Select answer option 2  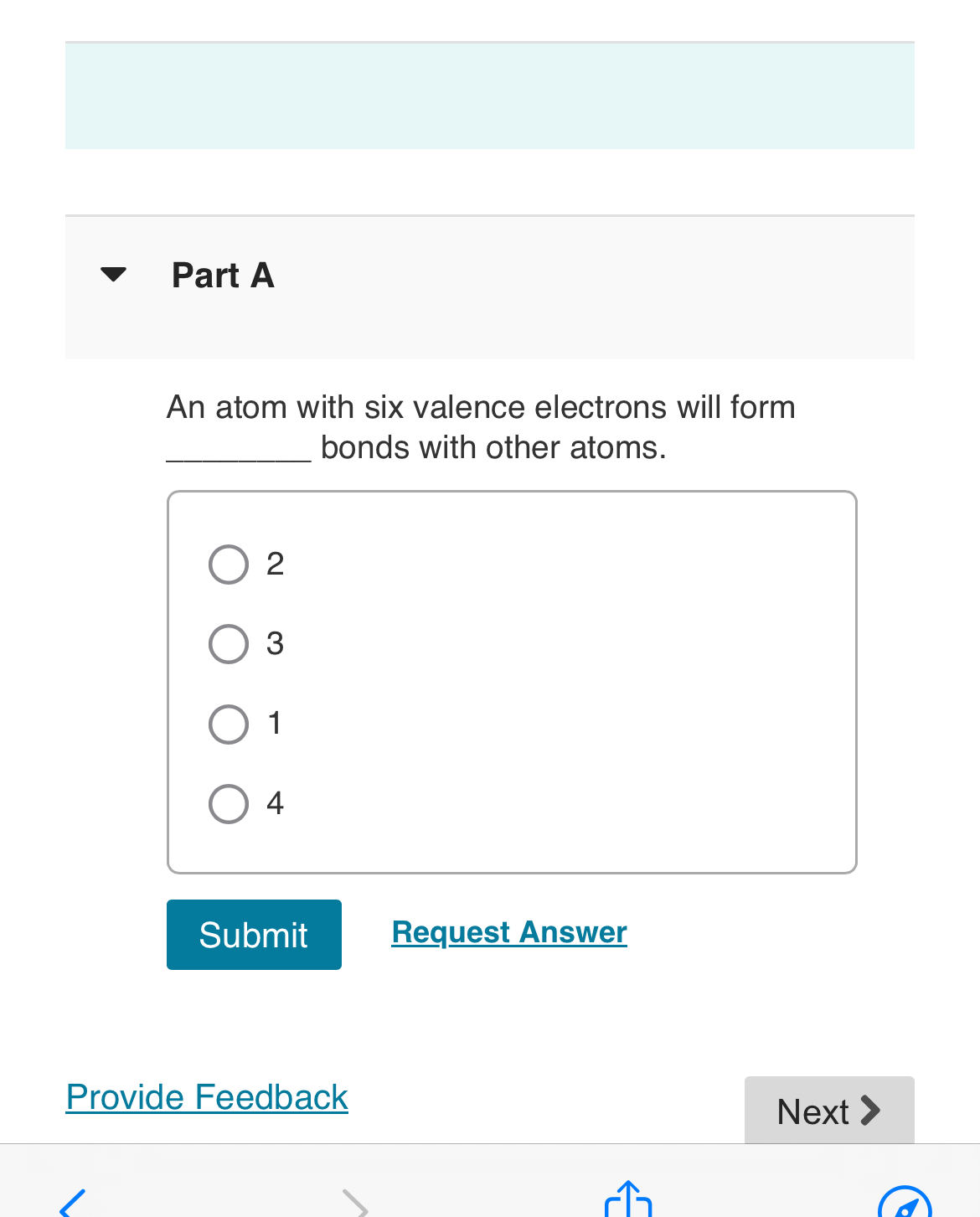point(228,565)
